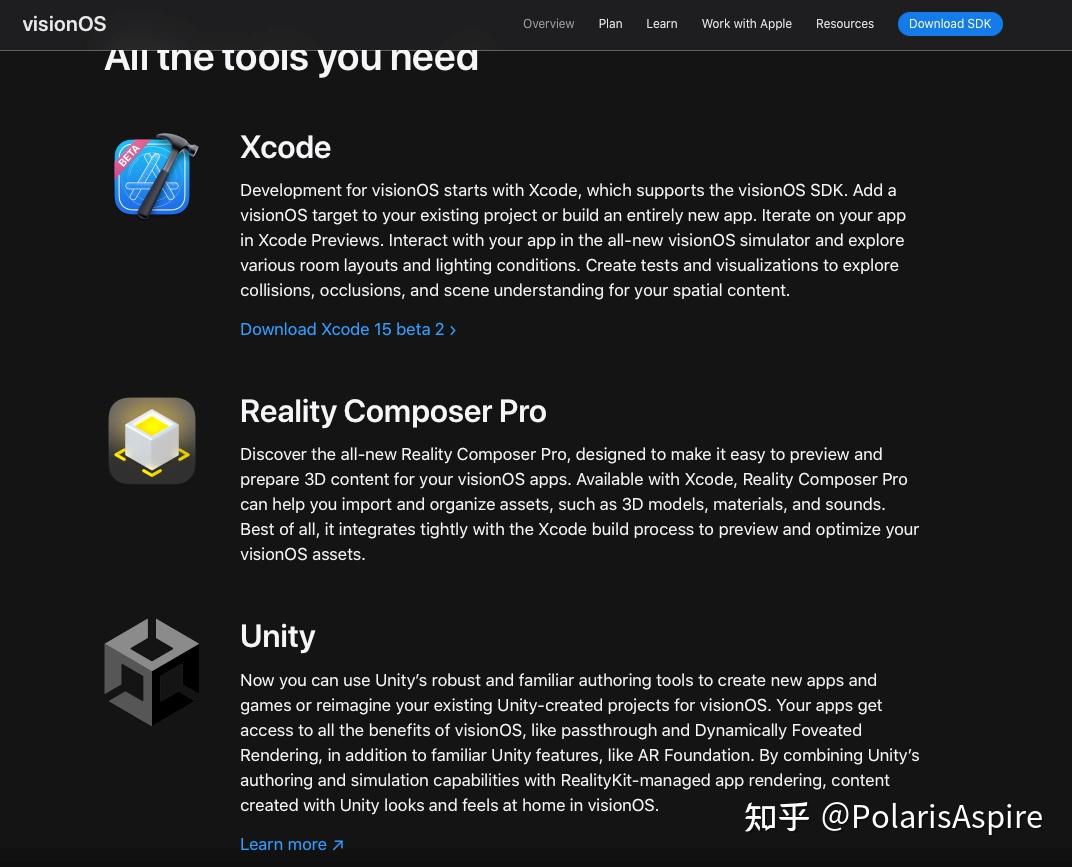Screen dimensions: 1072x867
Task: Click the "All the tools you need" title
Action: tap(291, 59)
